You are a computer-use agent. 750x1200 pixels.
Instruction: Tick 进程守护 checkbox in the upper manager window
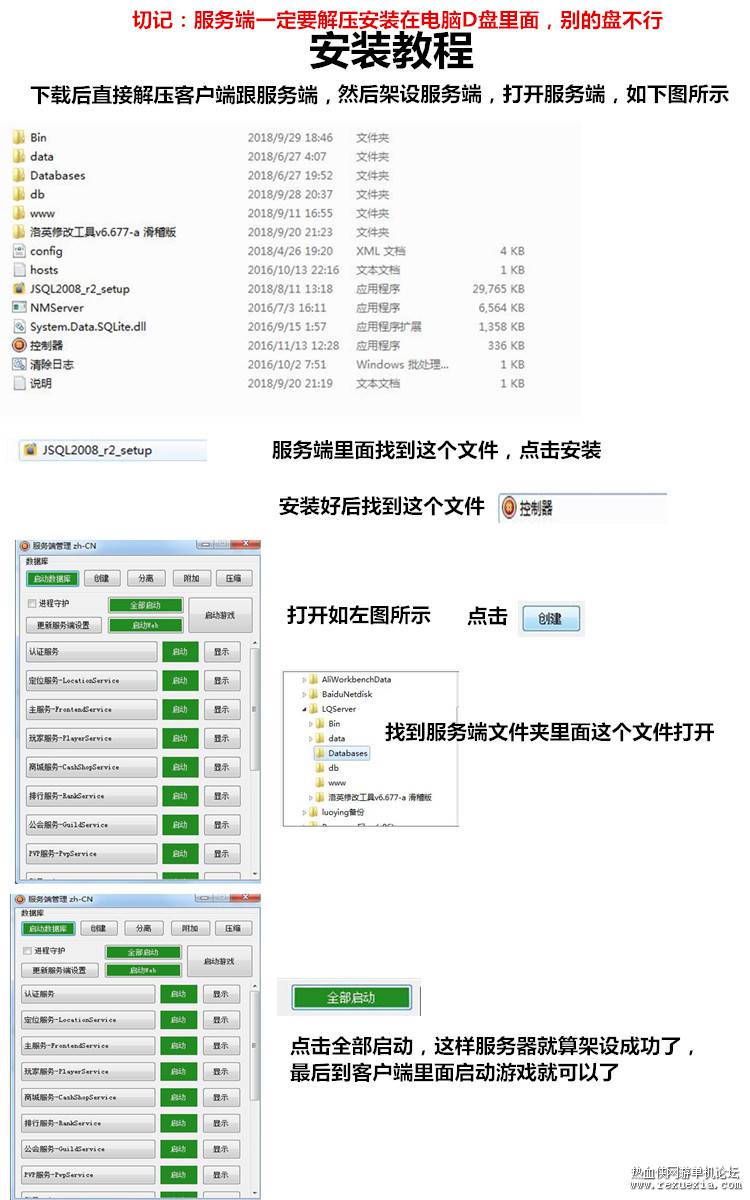[x=31, y=604]
